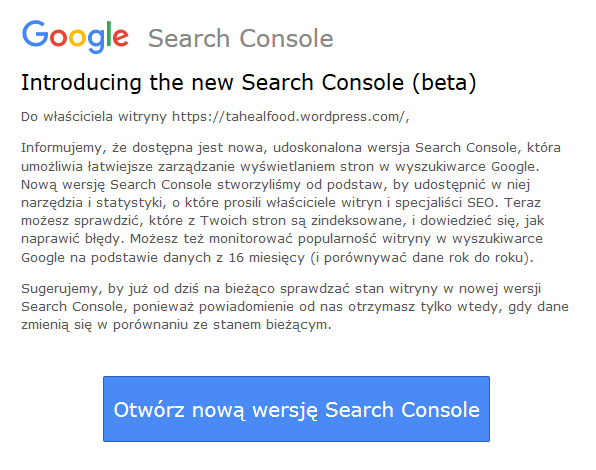Open the tahealfood.wordpress.com site link
The width and height of the screenshot is (596, 470).
click(x=289, y=116)
